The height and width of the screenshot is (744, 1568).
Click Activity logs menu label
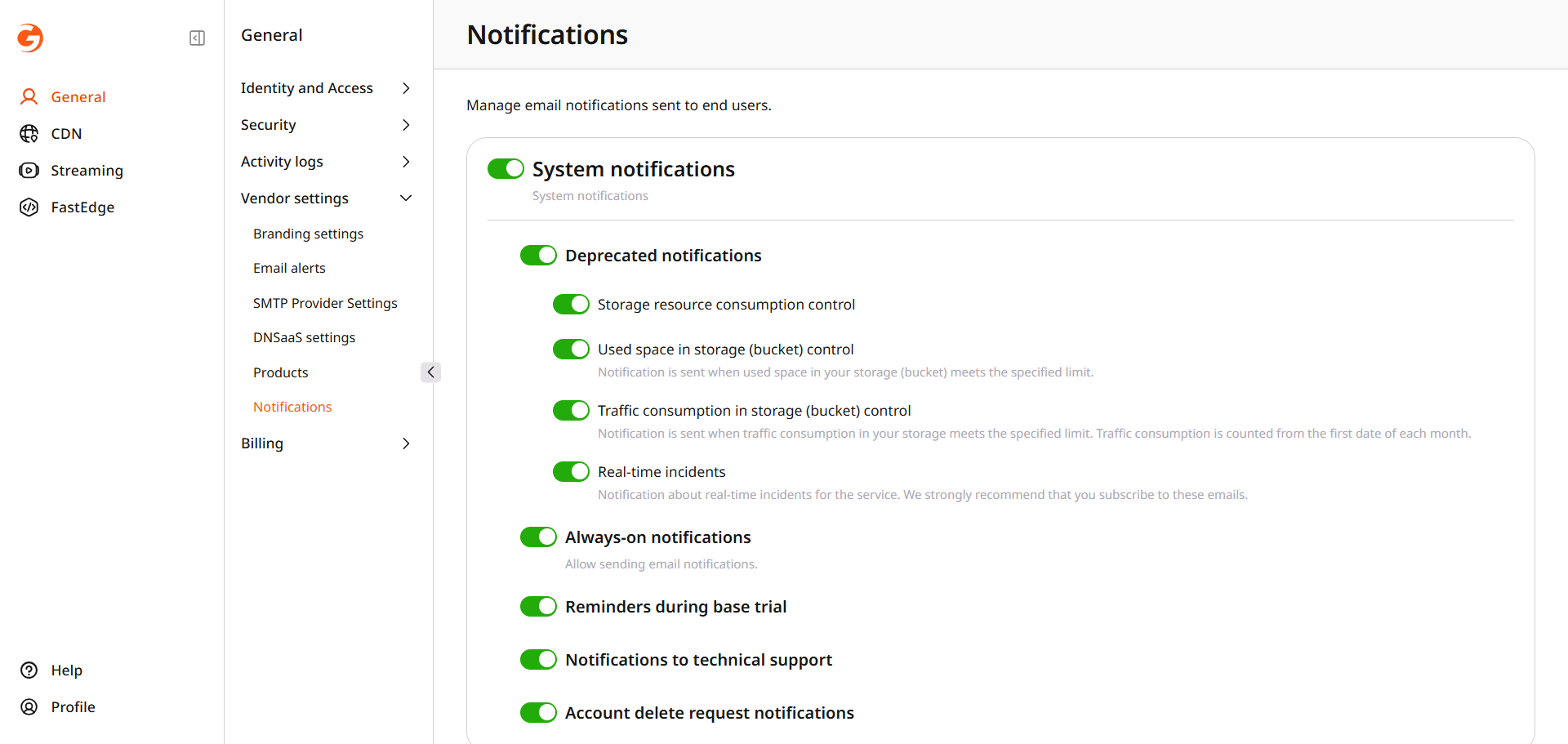click(282, 162)
